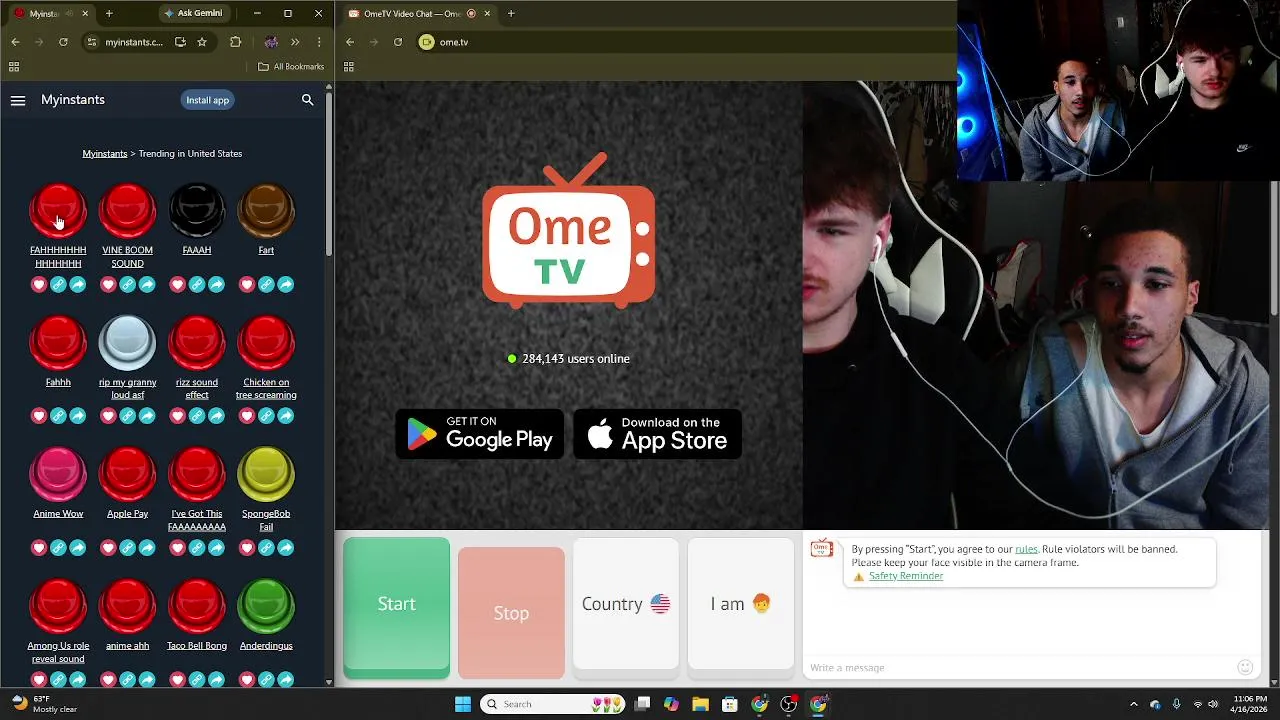Play the Fahhh red sound button
Viewport: 1280px width, 720px height.
(58, 343)
